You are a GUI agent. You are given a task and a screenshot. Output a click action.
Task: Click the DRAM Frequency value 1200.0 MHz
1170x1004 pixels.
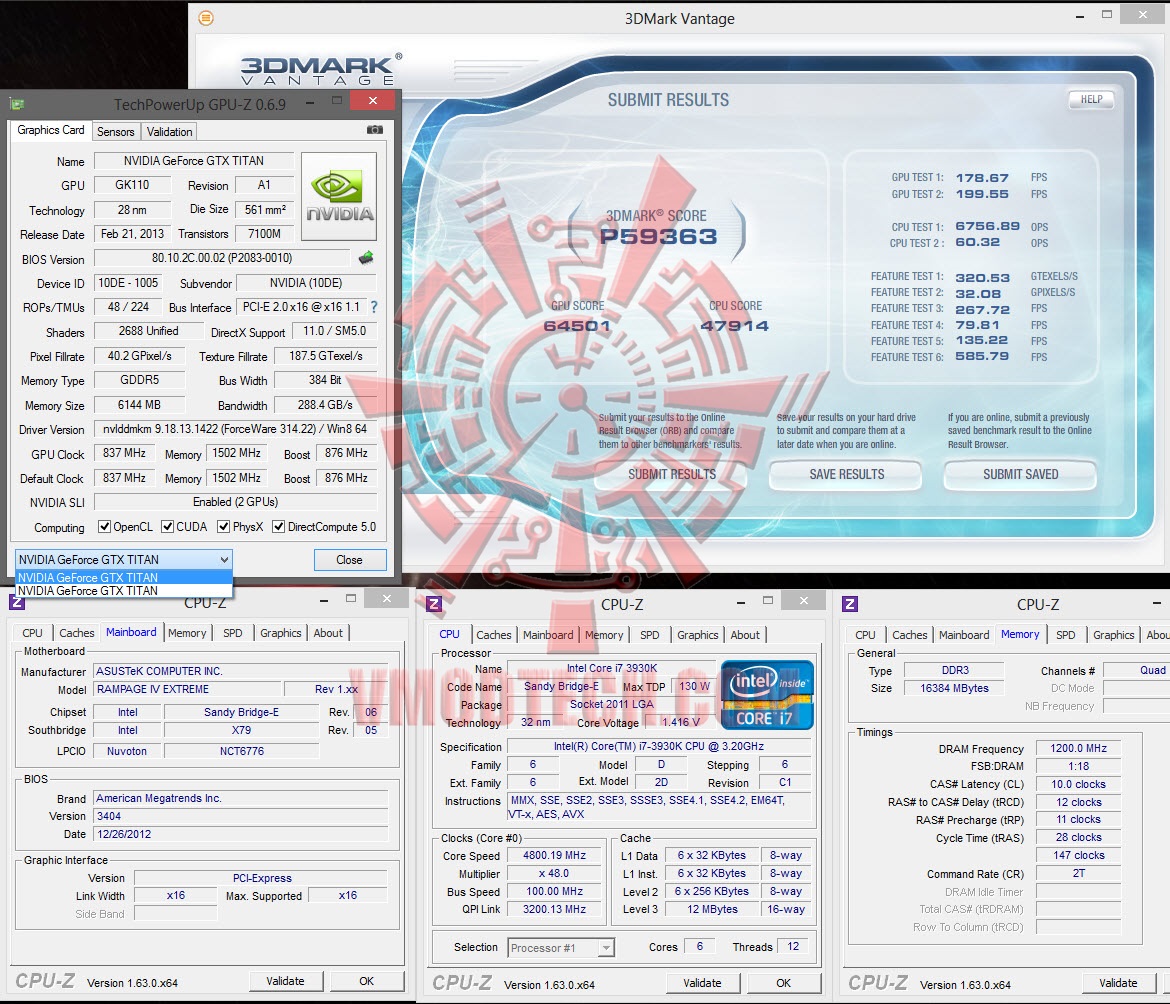click(1078, 748)
